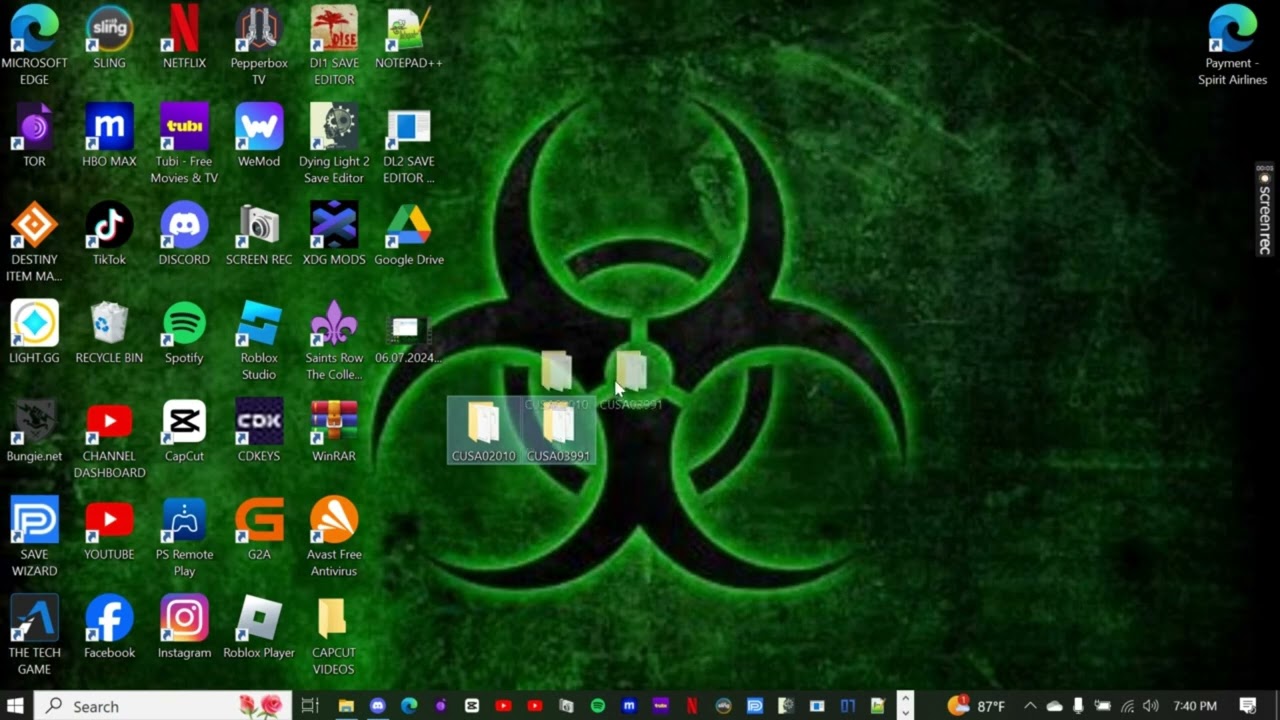Launch the TOR browser desktop icon

(34, 136)
